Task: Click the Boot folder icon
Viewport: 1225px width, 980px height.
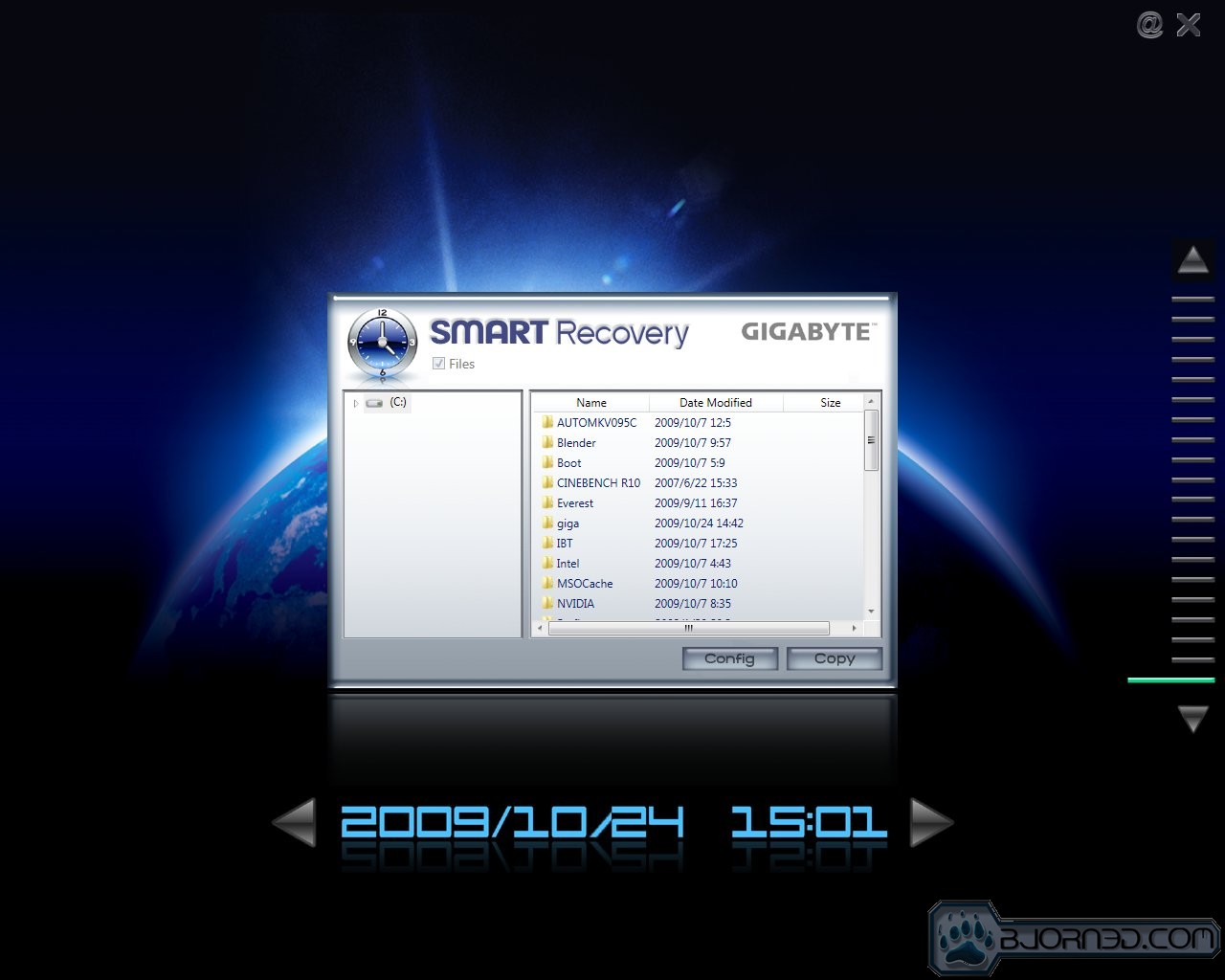Action: point(547,462)
